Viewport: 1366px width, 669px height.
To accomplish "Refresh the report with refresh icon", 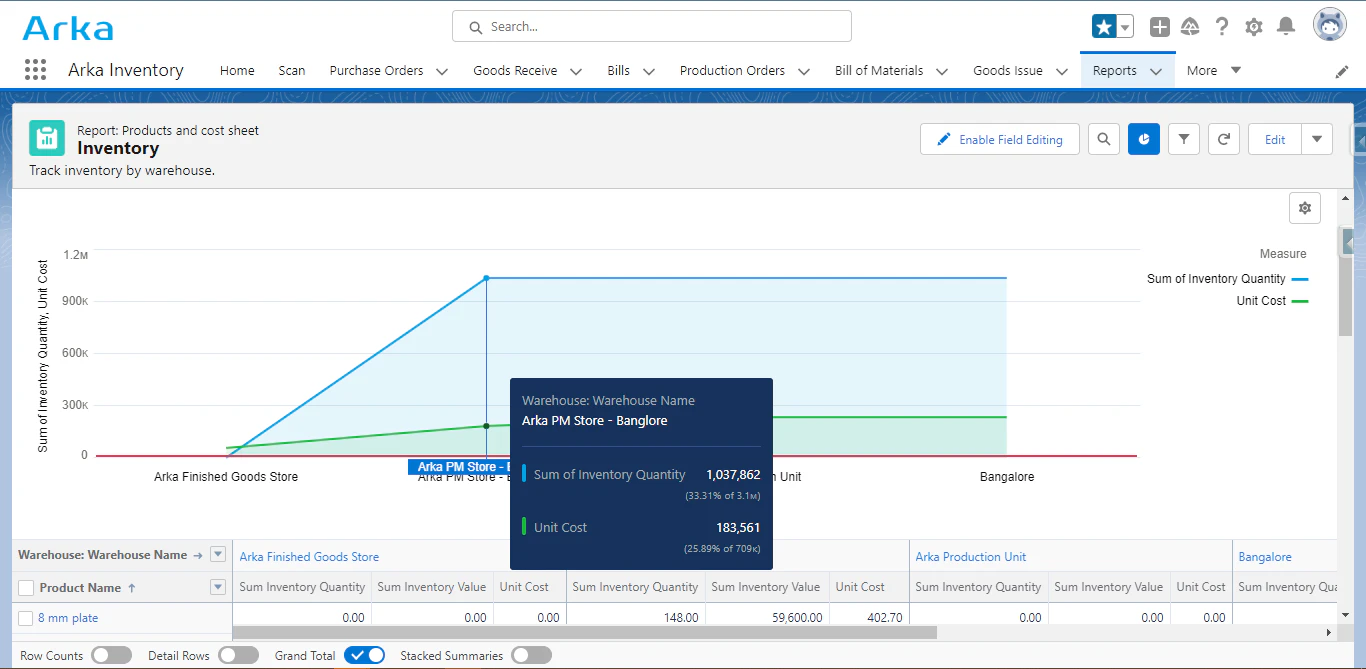I will 1224,140.
